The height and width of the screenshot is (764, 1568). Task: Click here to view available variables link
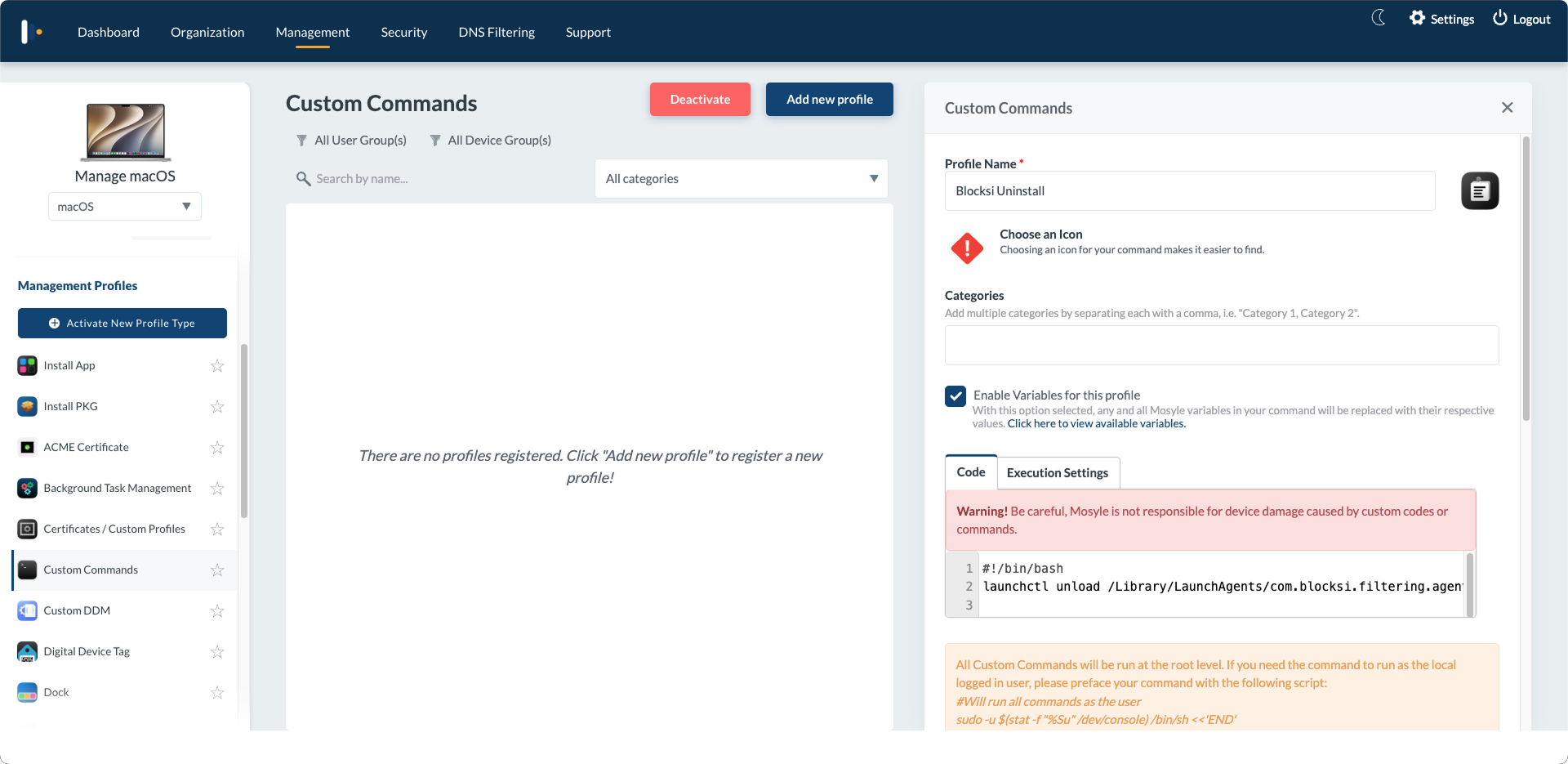1097,423
